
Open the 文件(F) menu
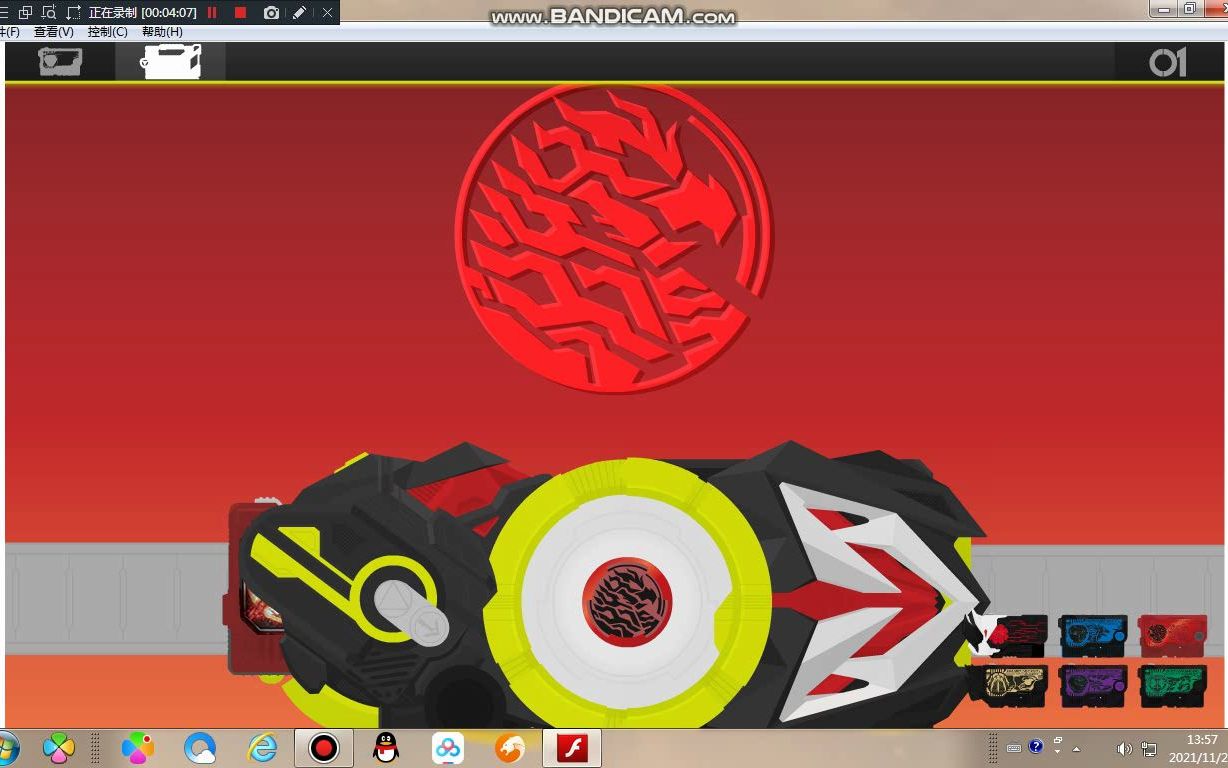tap(9, 32)
